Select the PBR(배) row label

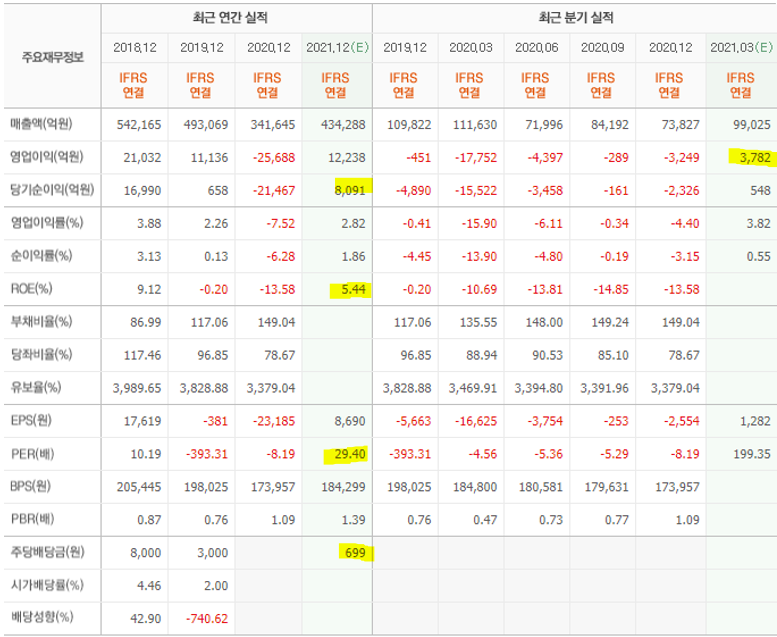coord(32,520)
